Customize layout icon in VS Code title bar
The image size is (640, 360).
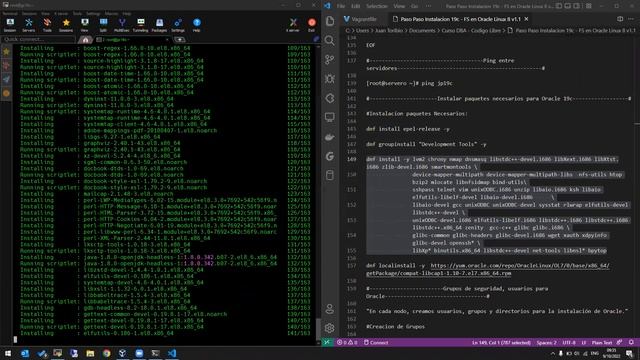click(589, 6)
